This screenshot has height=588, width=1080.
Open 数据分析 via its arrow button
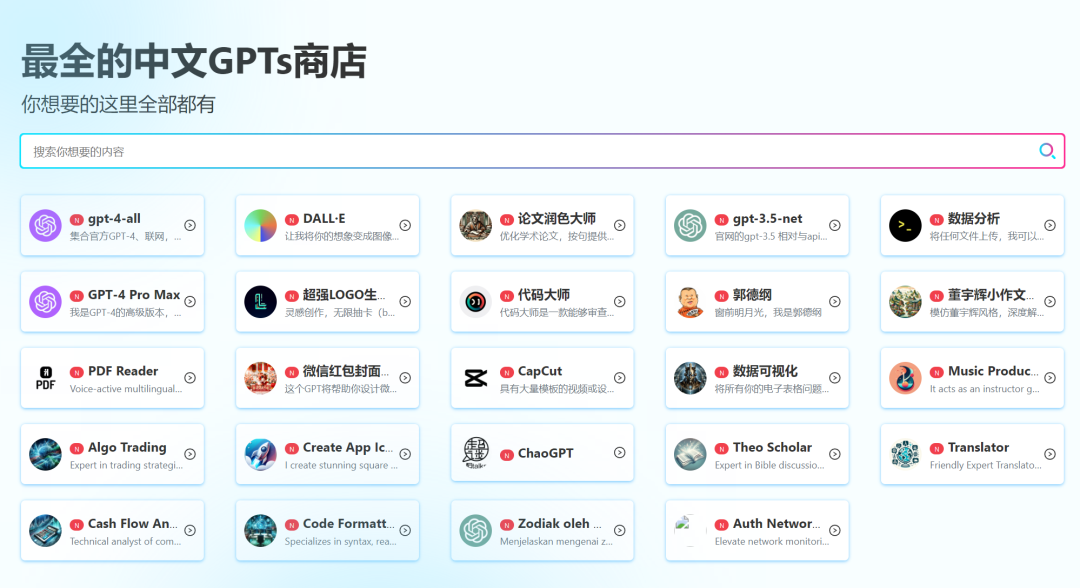point(1050,225)
